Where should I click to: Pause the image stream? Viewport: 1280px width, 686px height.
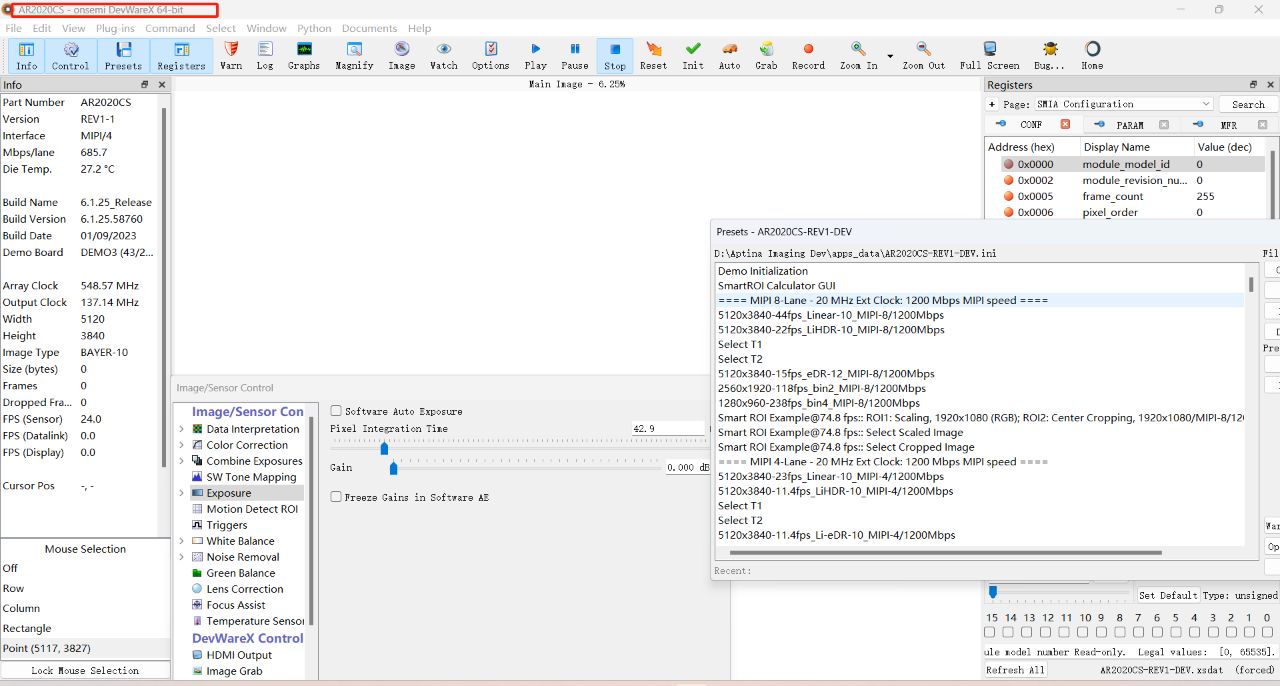575,55
